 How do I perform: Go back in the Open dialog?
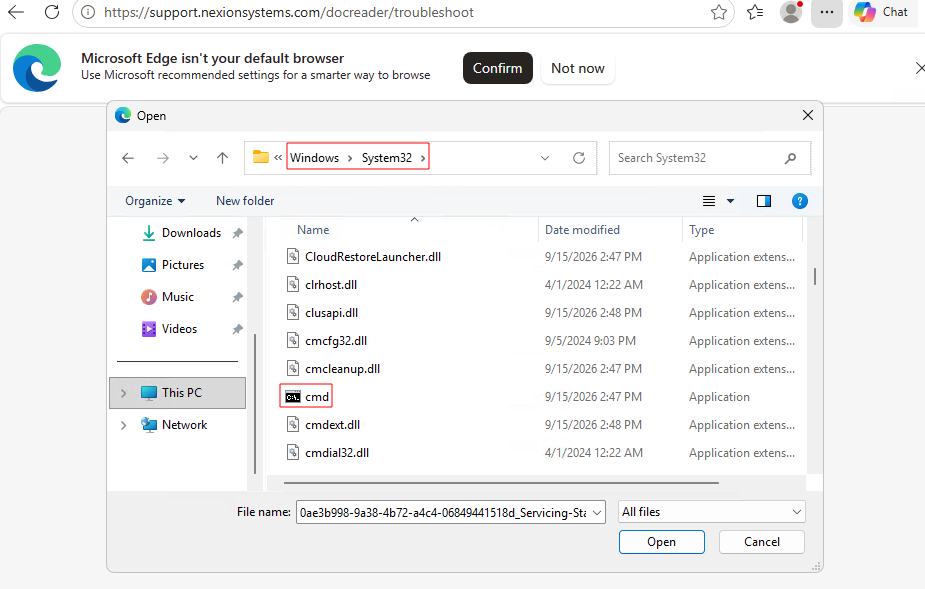128,158
